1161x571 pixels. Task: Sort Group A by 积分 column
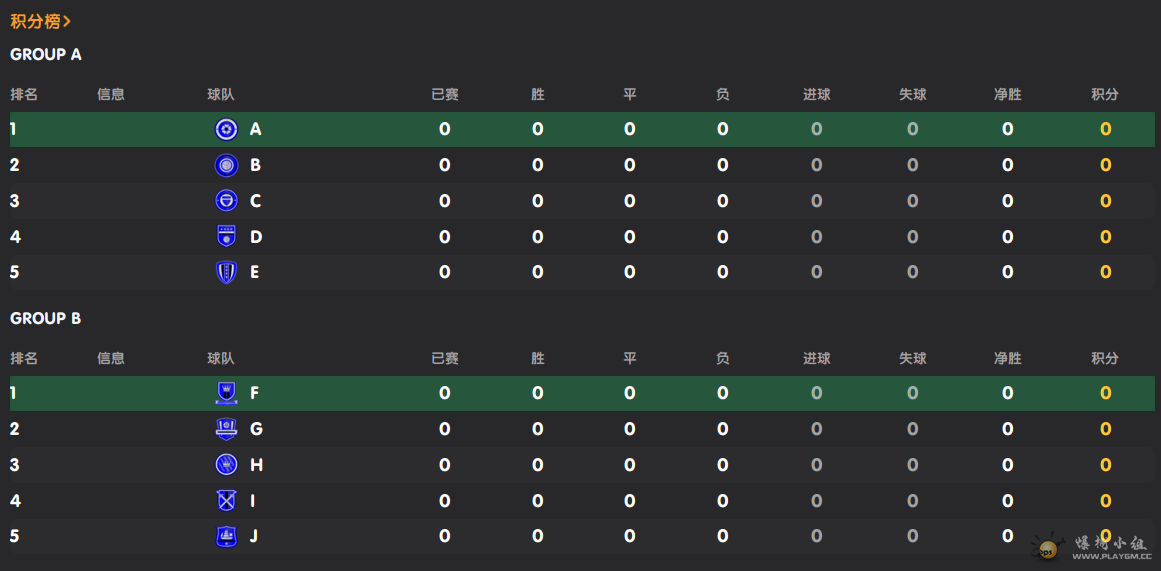pyautogui.click(x=1104, y=95)
